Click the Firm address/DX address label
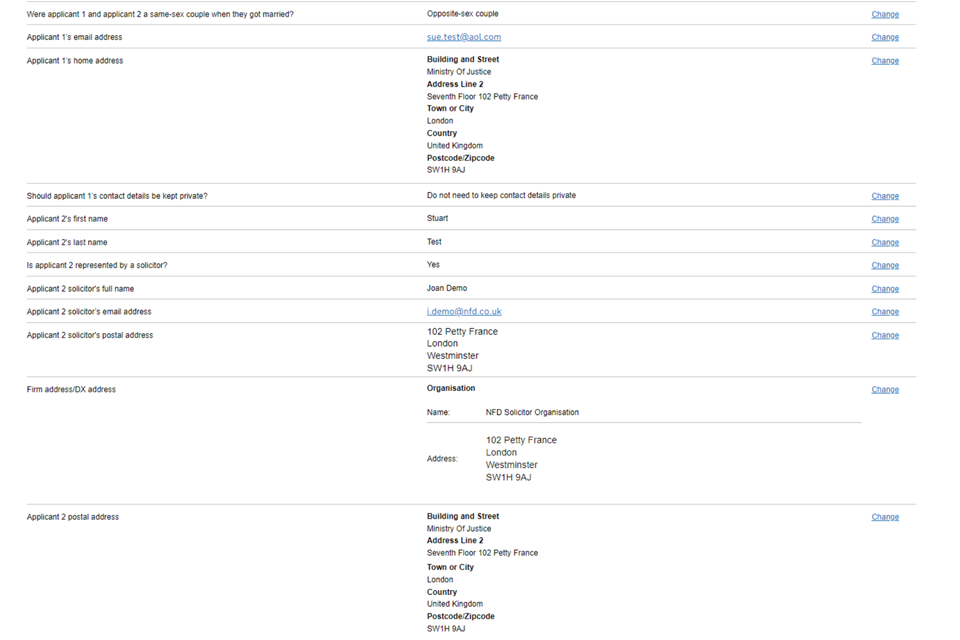Screen dimensions: 960x640 point(71,389)
